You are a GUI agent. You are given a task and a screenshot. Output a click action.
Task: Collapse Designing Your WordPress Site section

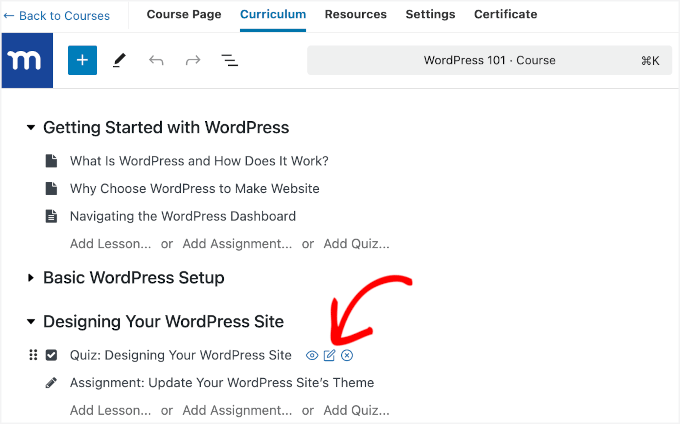[x=31, y=322]
